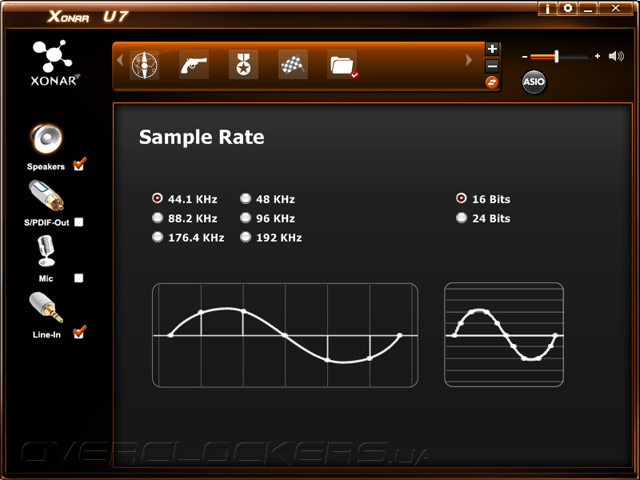Add a profile with the plus button
The width and height of the screenshot is (640, 480).
492,49
